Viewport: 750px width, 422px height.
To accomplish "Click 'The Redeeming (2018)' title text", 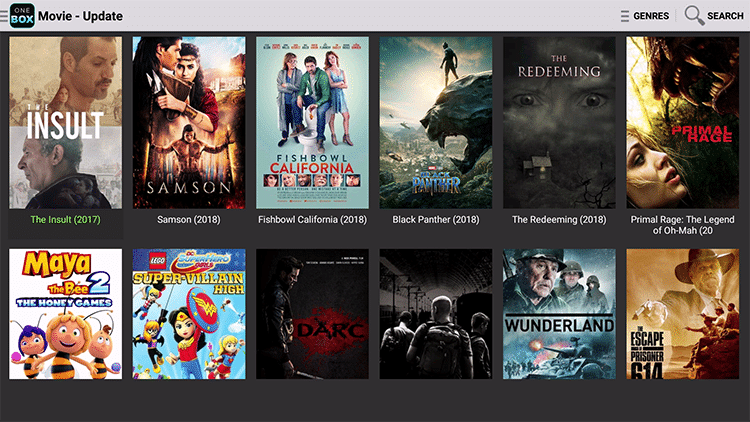I will (x=559, y=220).
